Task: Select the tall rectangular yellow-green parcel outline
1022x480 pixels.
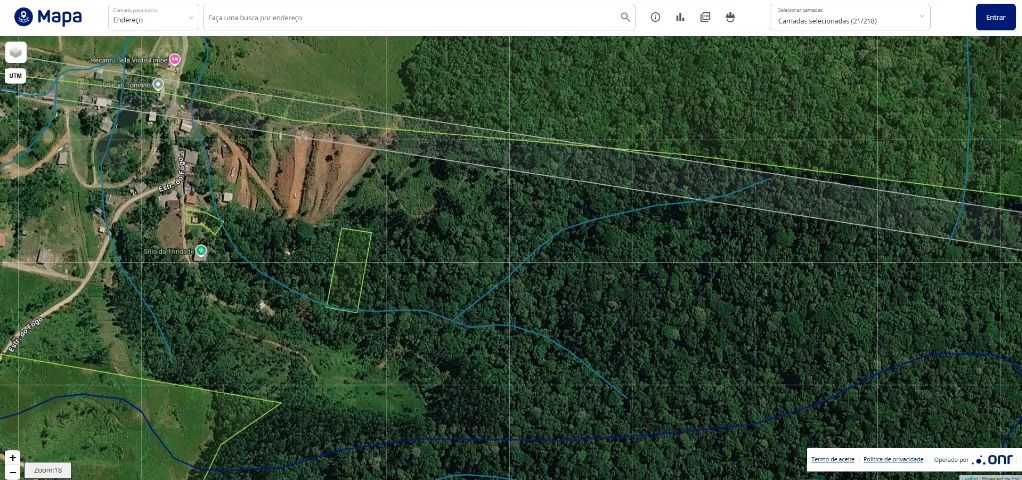Action: [349, 270]
